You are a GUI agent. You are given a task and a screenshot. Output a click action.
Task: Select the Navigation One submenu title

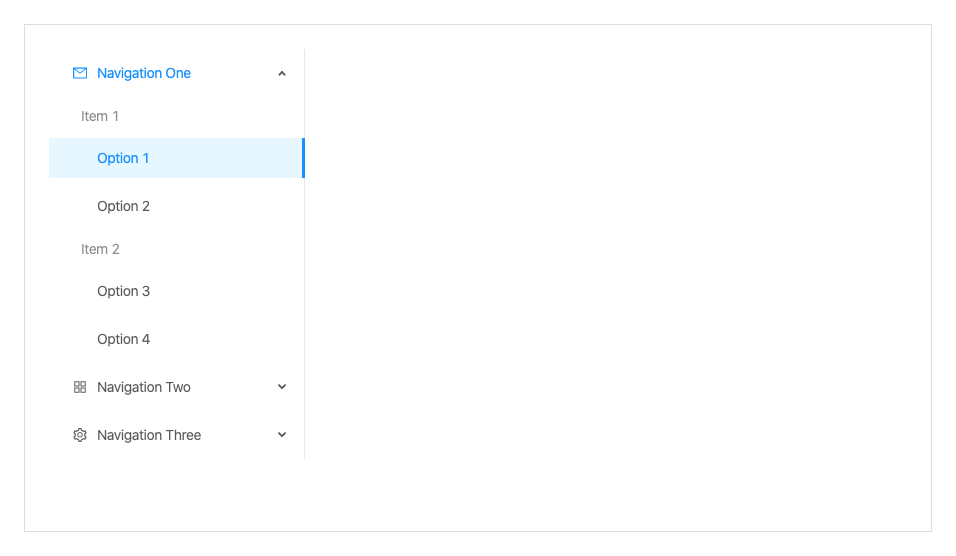tap(176, 73)
